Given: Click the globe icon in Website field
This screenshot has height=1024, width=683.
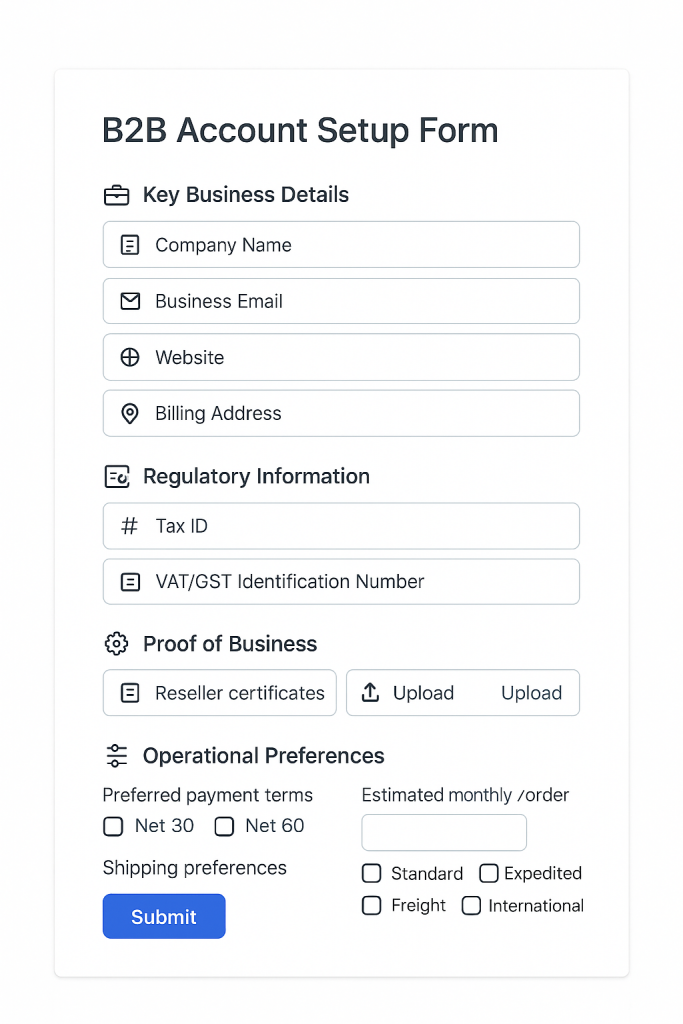Looking at the screenshot, I should 130,357.
